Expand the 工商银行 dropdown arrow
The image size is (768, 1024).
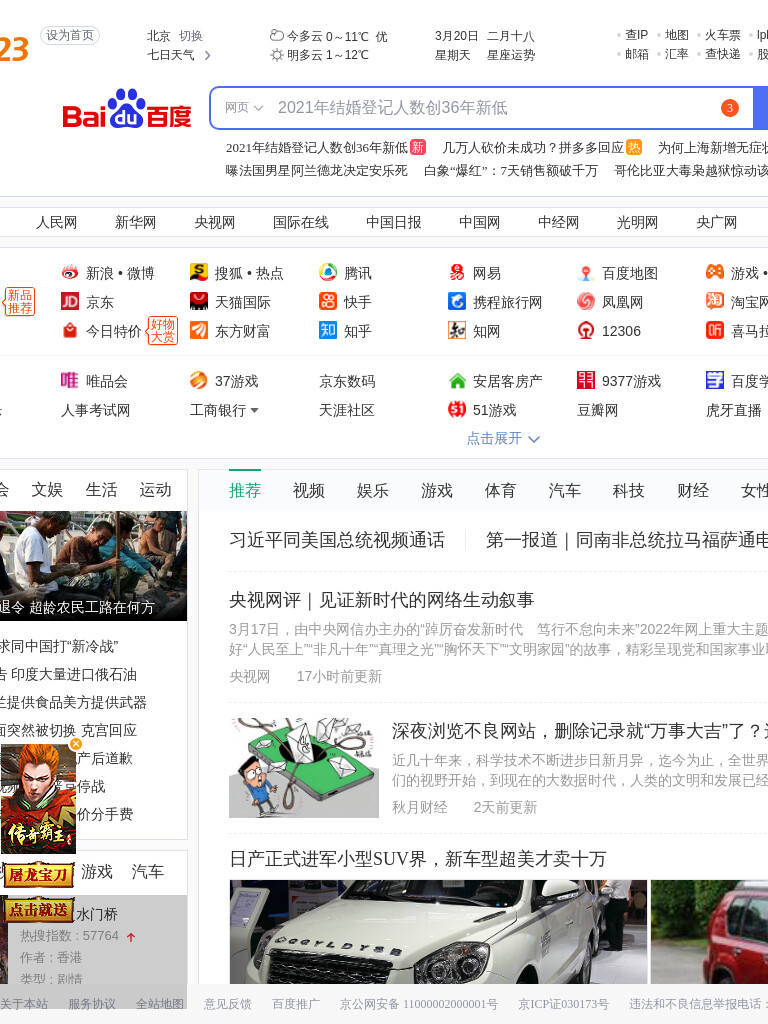tap(255, 410)
